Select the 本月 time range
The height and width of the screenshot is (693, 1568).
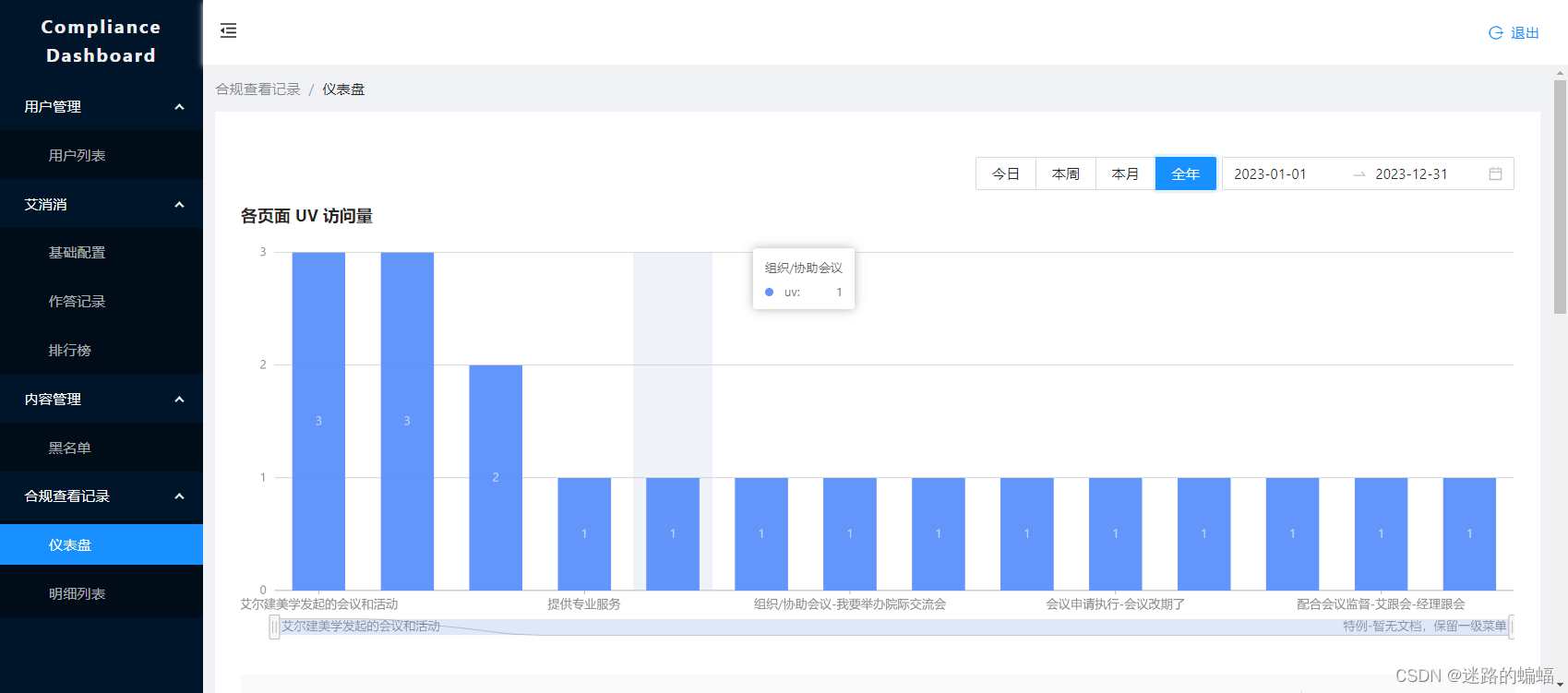(1125, 173)
